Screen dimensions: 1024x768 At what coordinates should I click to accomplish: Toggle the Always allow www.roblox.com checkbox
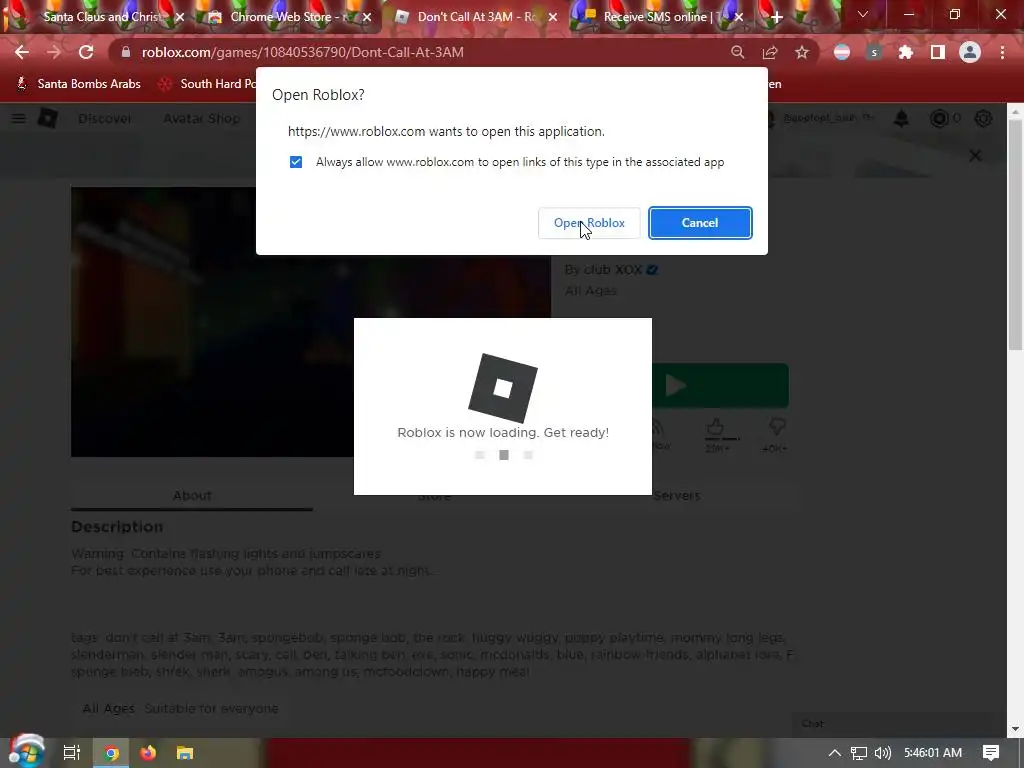coord(296,162)
